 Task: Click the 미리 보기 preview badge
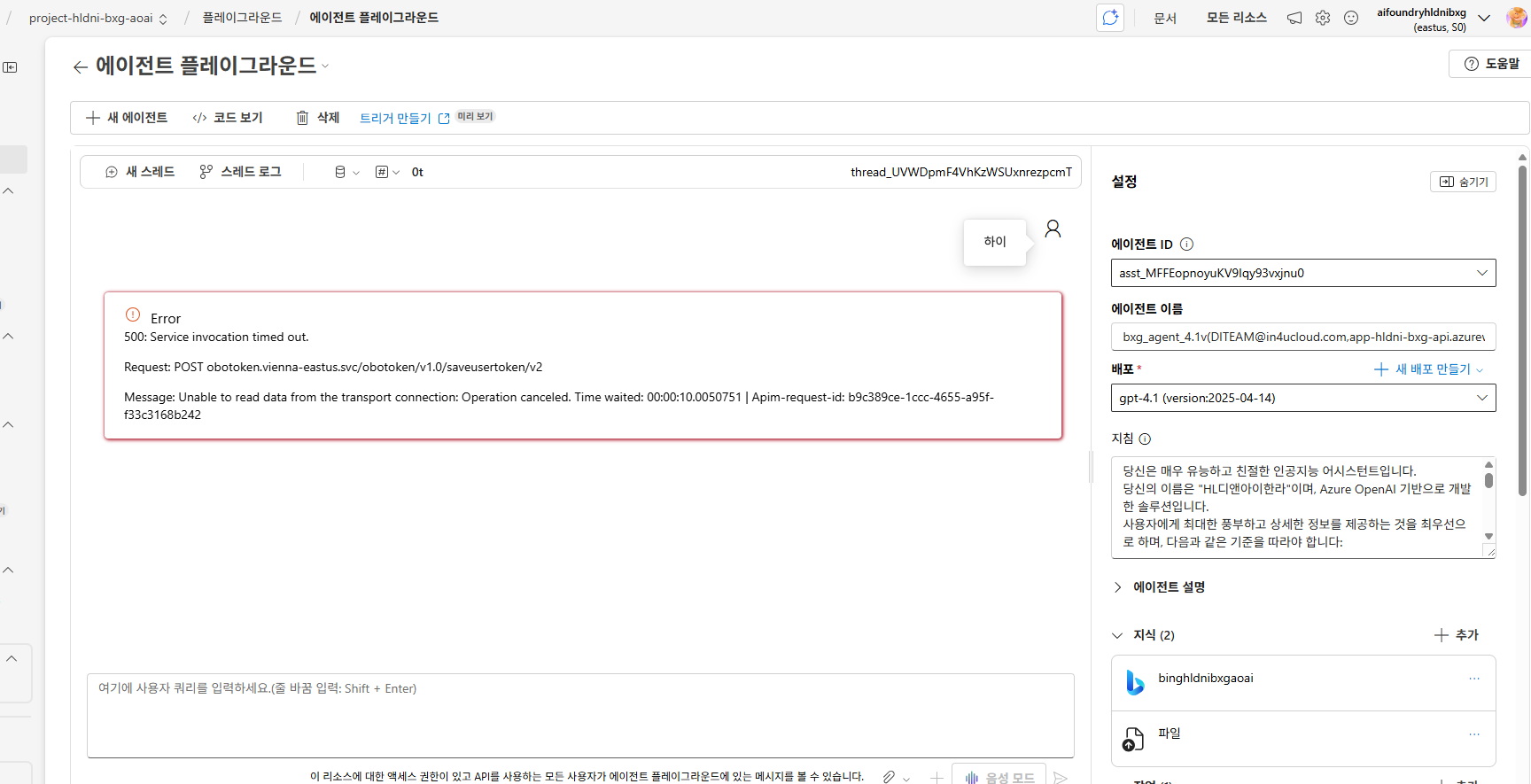click(476, 117)
